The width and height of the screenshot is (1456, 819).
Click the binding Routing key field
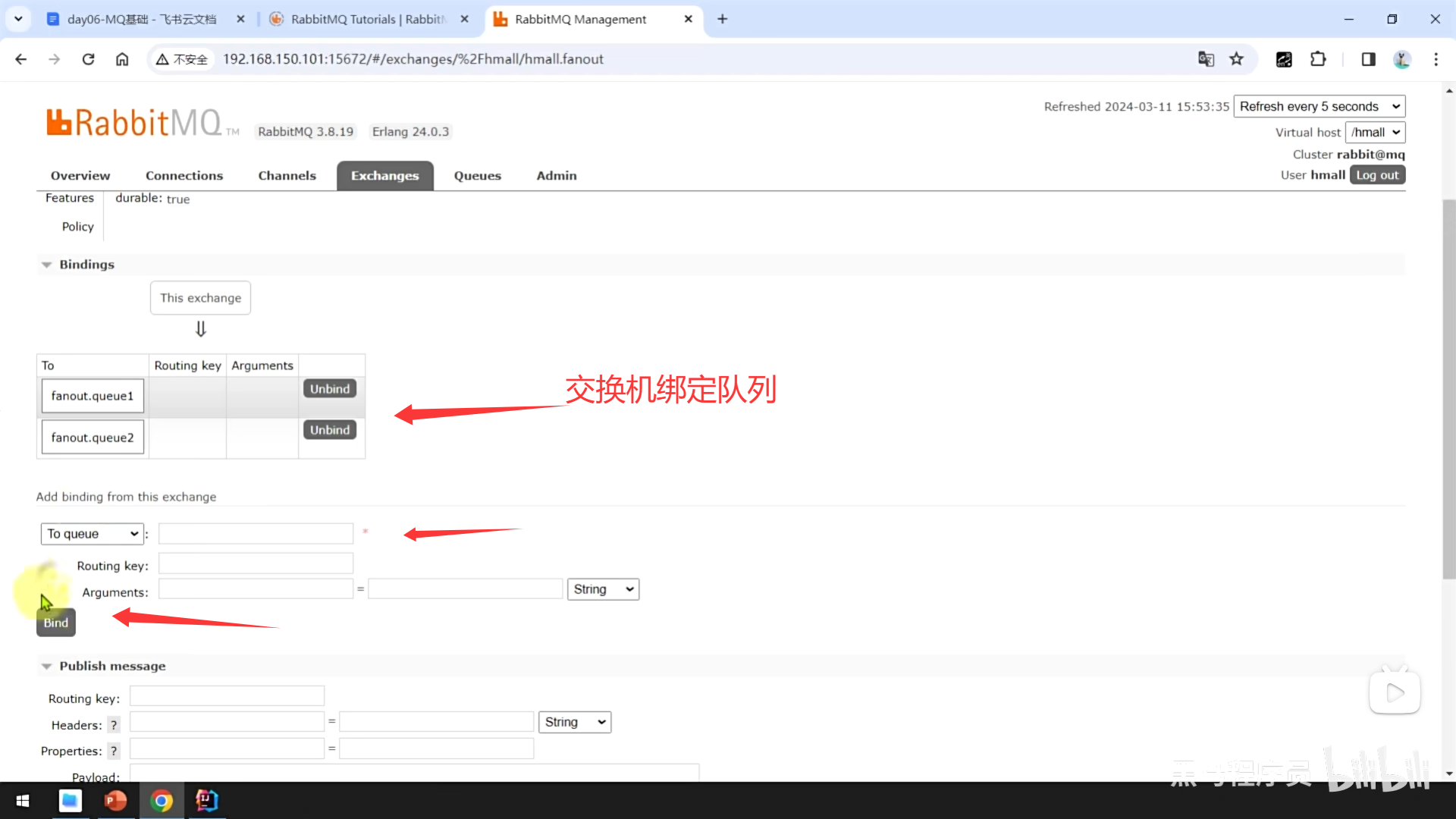click(x=256, y=563)
